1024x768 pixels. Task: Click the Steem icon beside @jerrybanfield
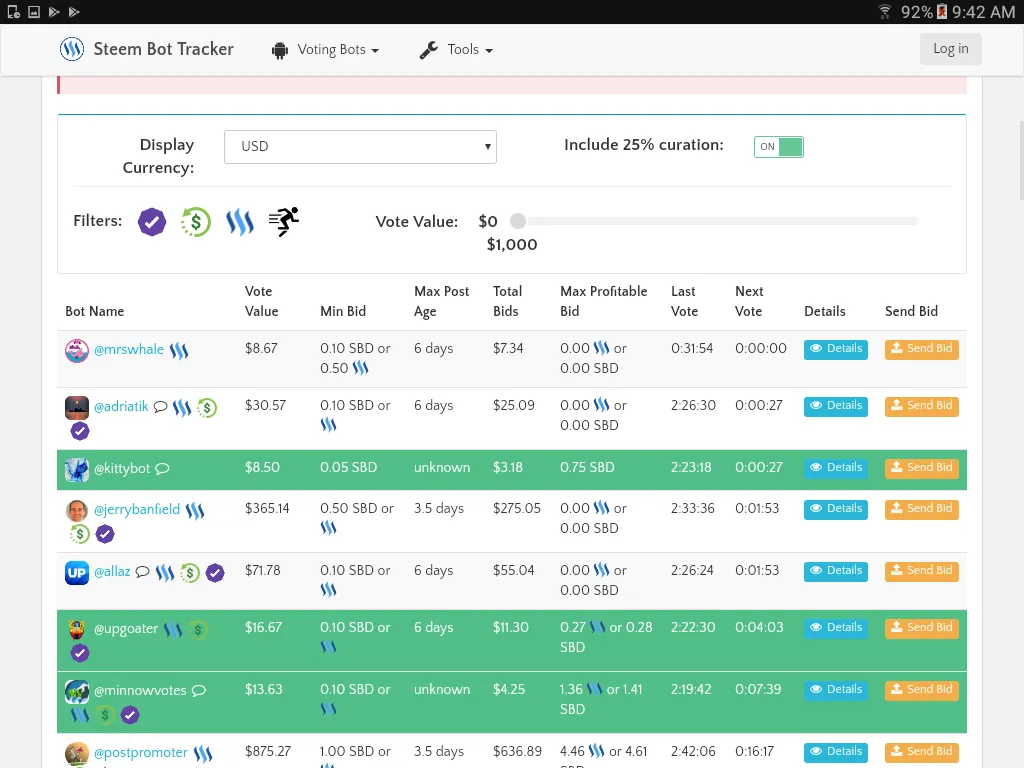(195, 511)
